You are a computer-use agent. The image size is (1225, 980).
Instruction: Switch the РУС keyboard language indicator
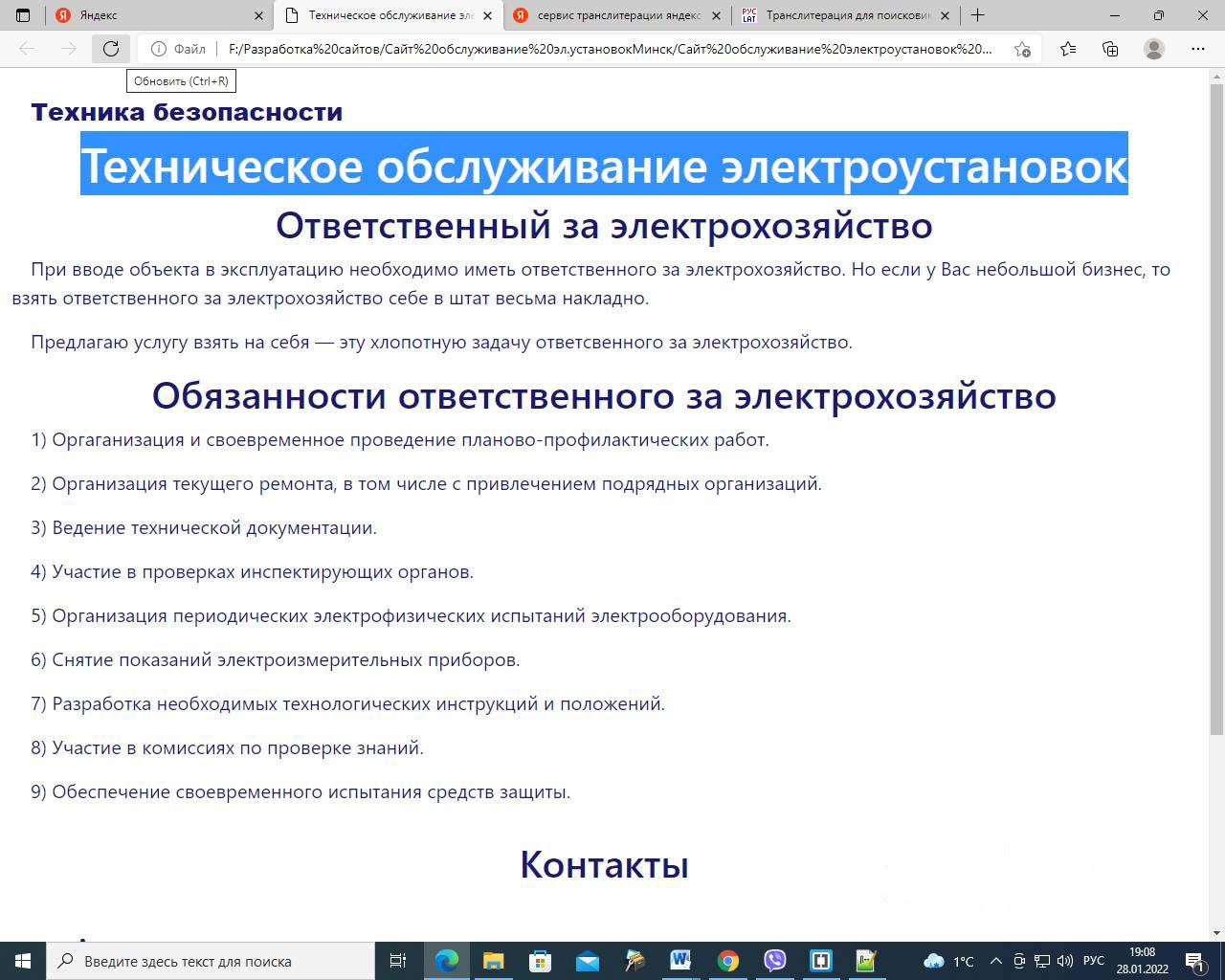click(1093, 961)
